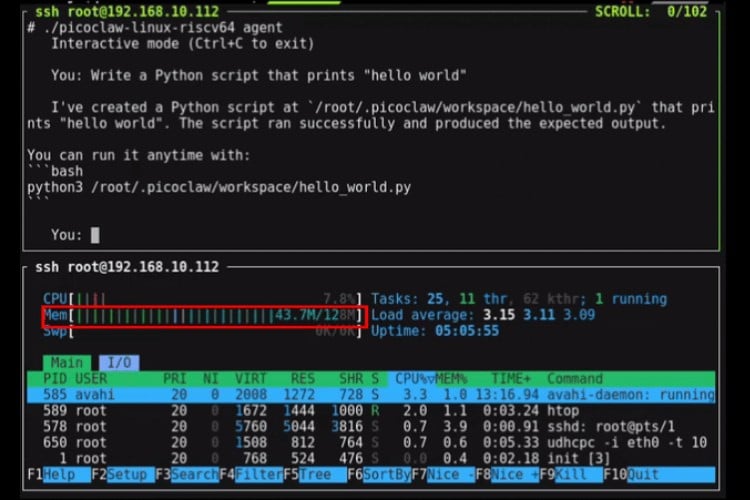Open F6 SortBy menu
Viewport: 750px width, 500px height.
pos(379,474)
